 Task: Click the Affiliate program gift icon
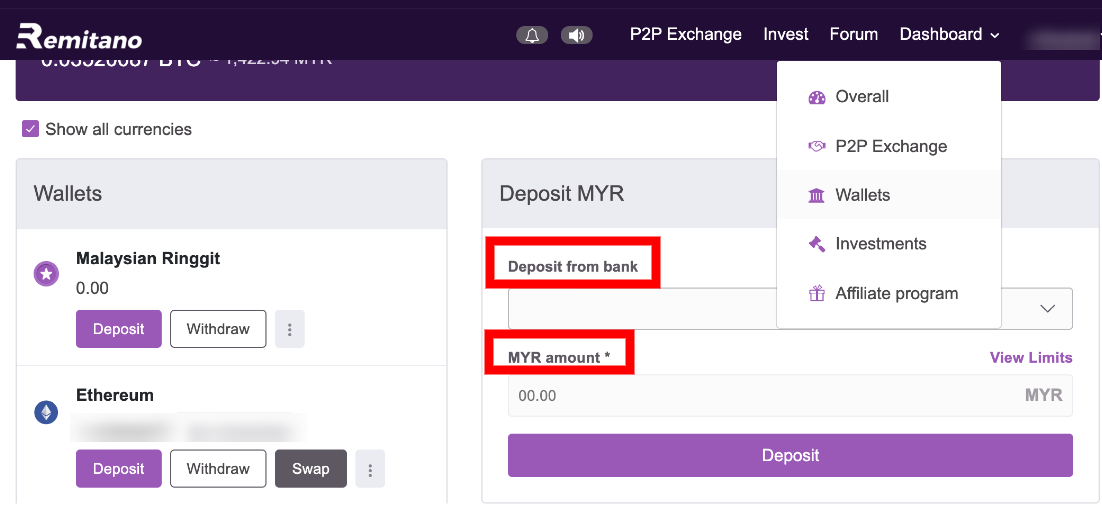pos(816,293)
